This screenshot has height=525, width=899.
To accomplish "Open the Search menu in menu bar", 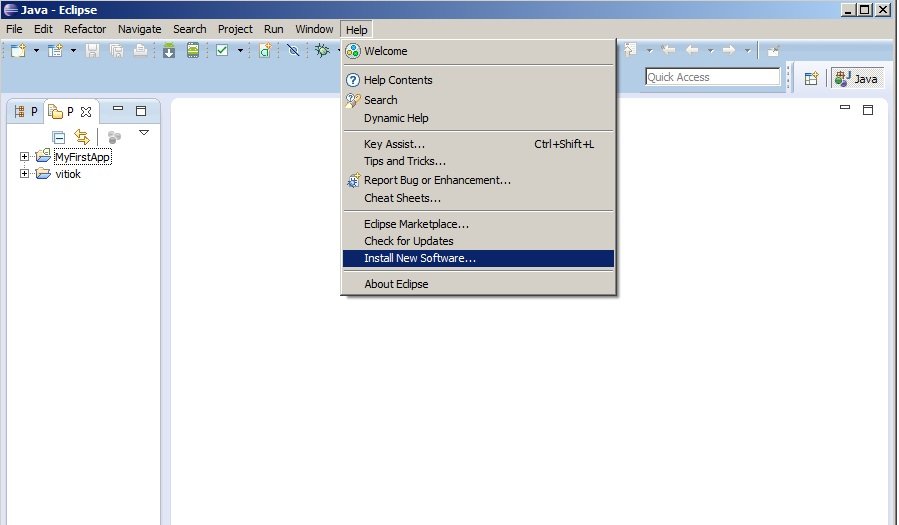I will point(190,29).
